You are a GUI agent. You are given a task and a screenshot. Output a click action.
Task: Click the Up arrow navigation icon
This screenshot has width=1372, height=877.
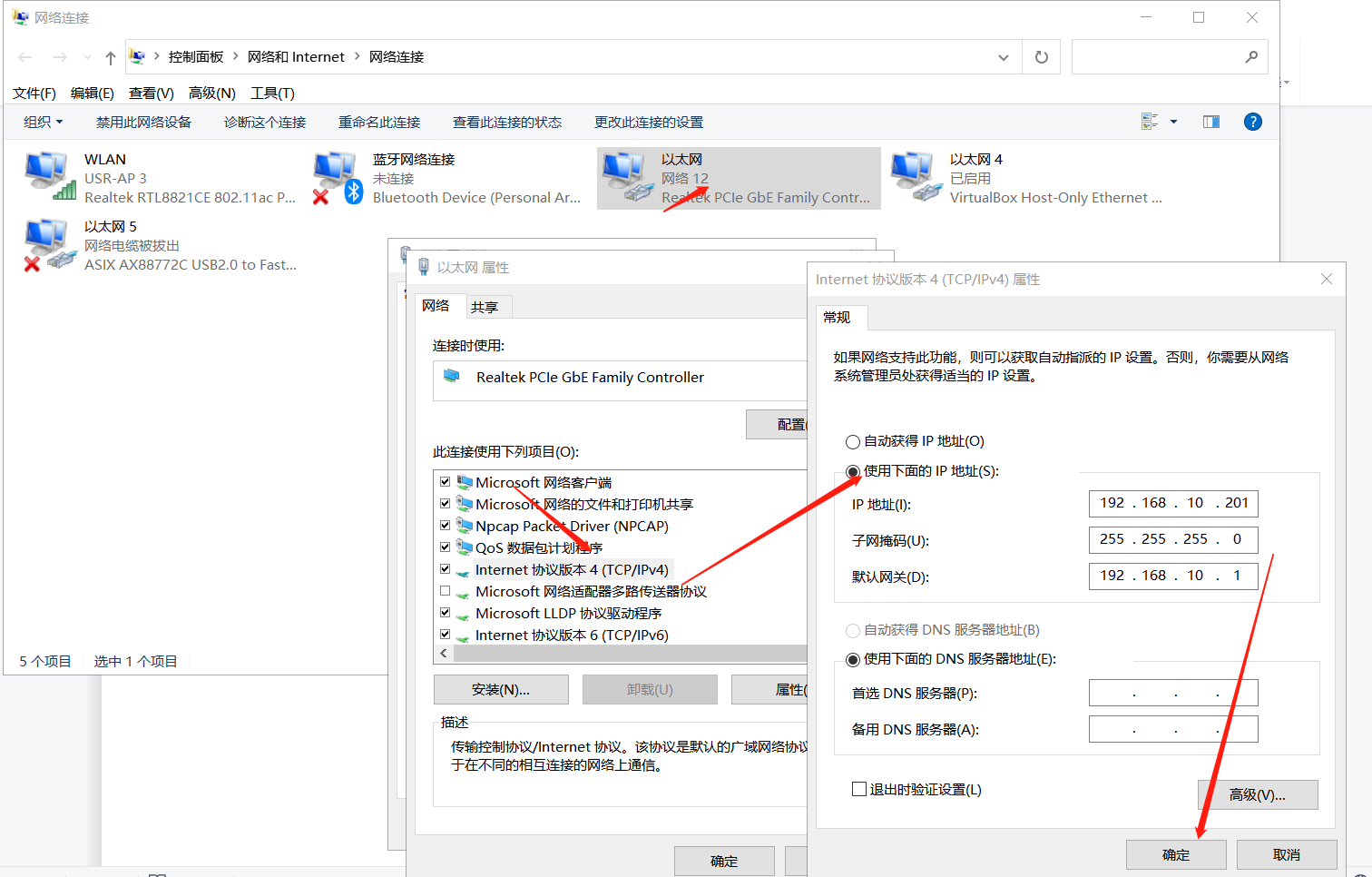click(111, 57)
